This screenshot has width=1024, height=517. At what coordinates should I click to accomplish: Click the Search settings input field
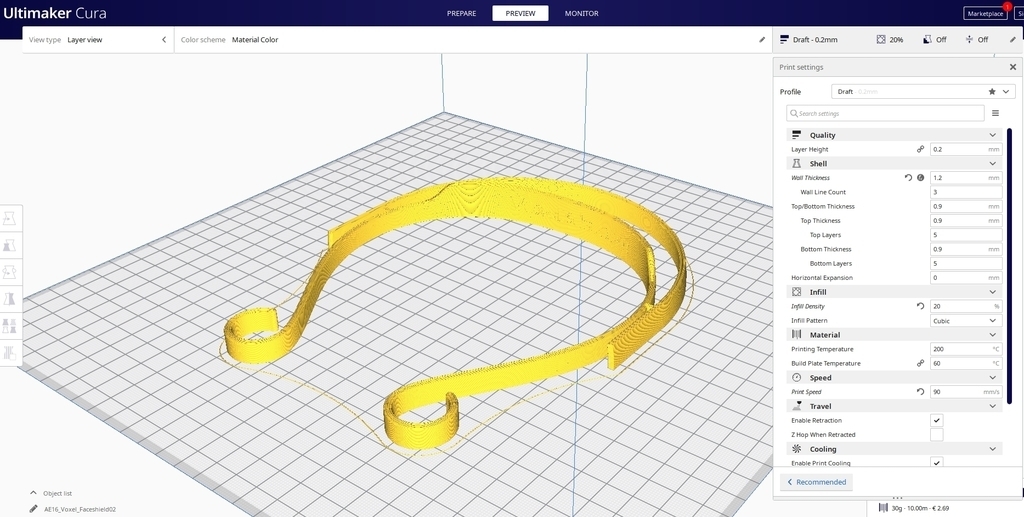tap(885, 113)
